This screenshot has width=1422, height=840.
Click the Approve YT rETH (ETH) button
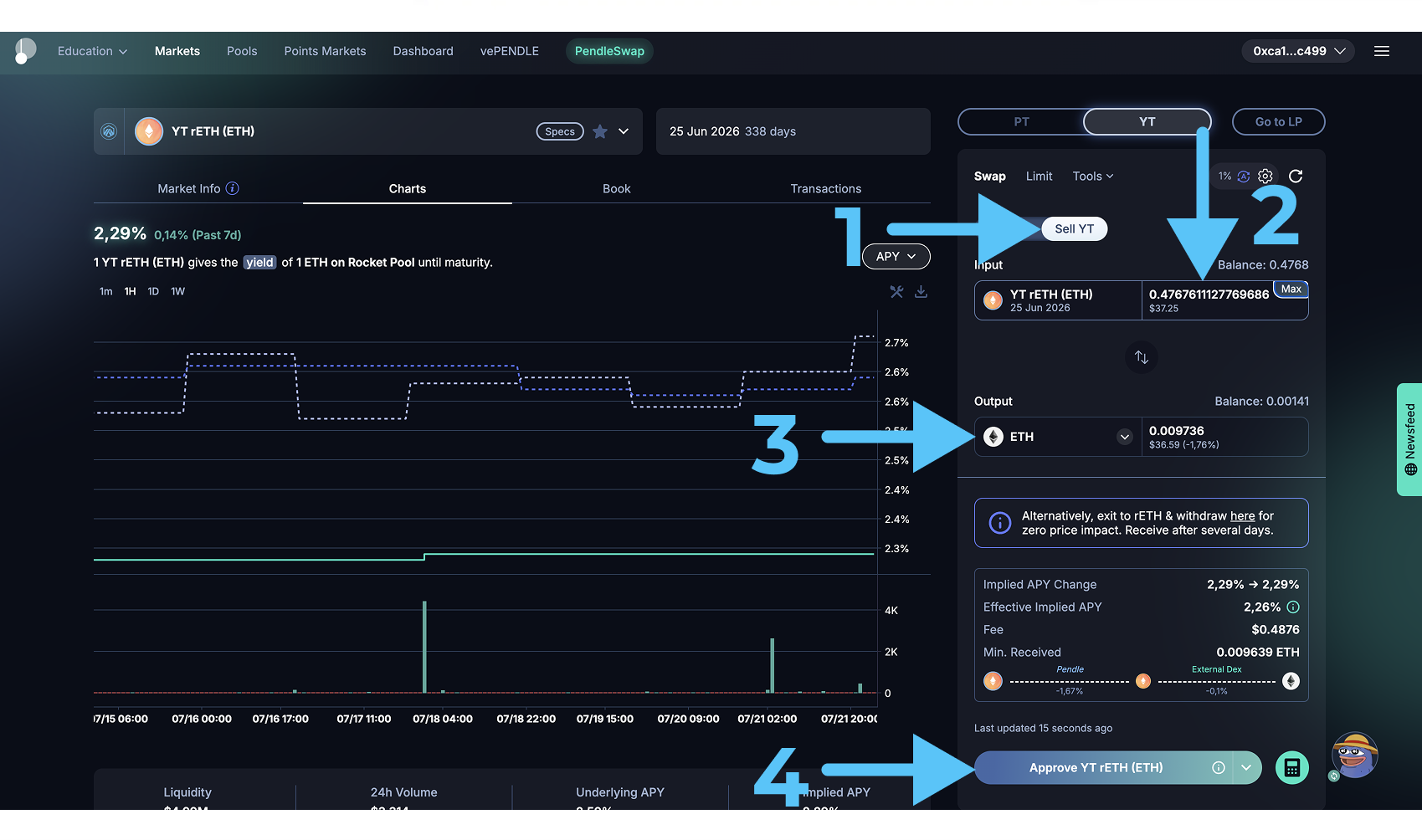point(1096,768)
